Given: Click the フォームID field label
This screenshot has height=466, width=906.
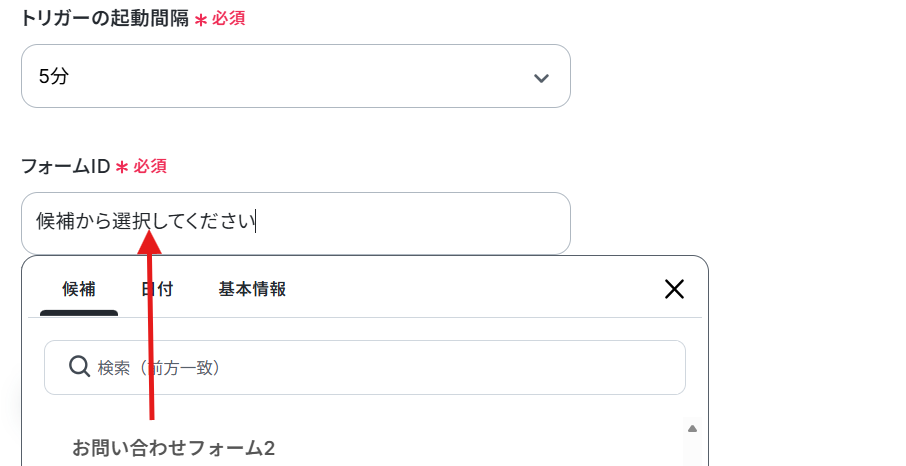Looking at the screenshot, I should tap(66, 167).
